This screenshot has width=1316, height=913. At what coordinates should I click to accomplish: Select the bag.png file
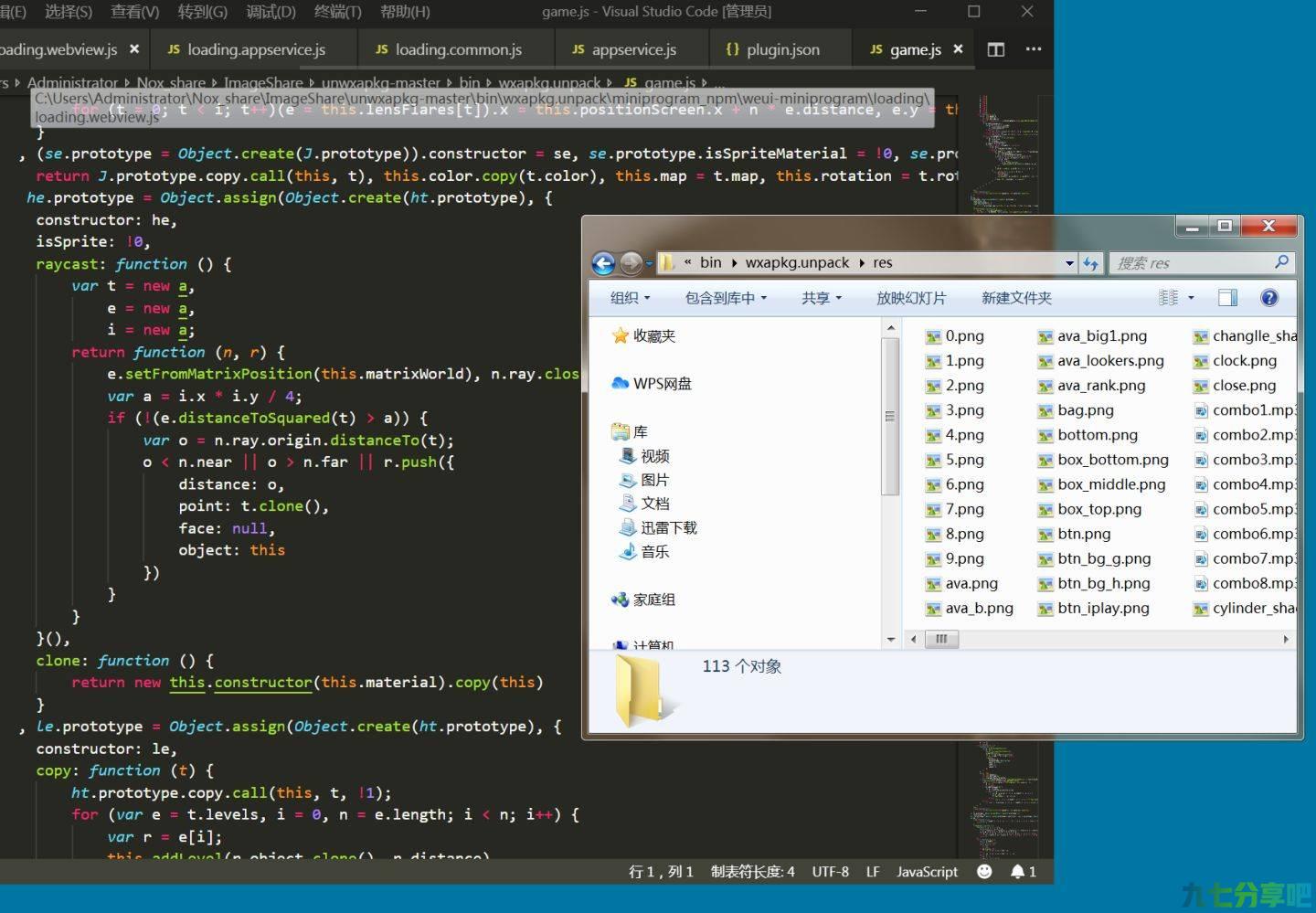pos(1076,409)
